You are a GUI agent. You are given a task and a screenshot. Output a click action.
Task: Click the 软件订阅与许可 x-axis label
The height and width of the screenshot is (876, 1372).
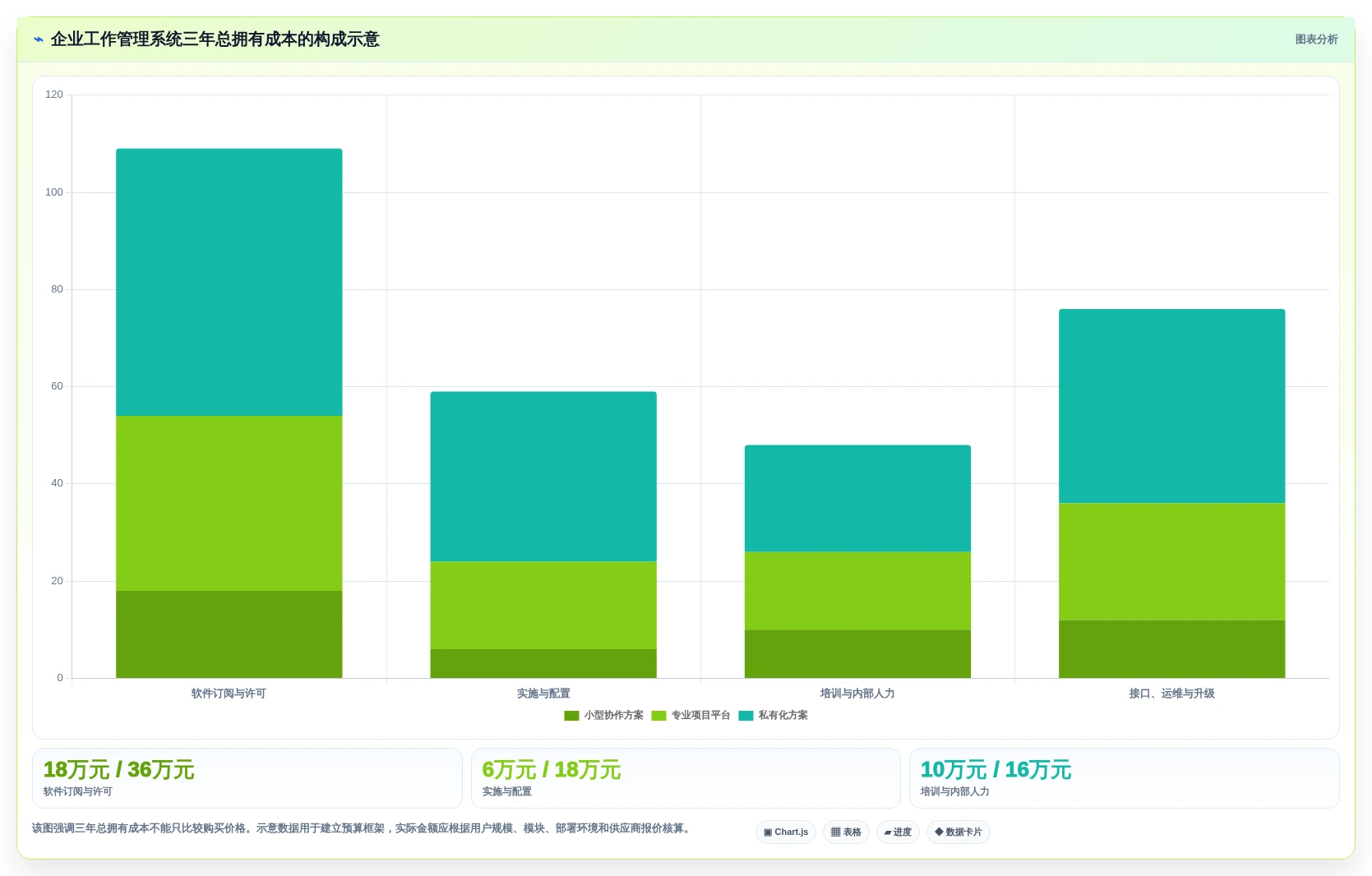(229, 694)
